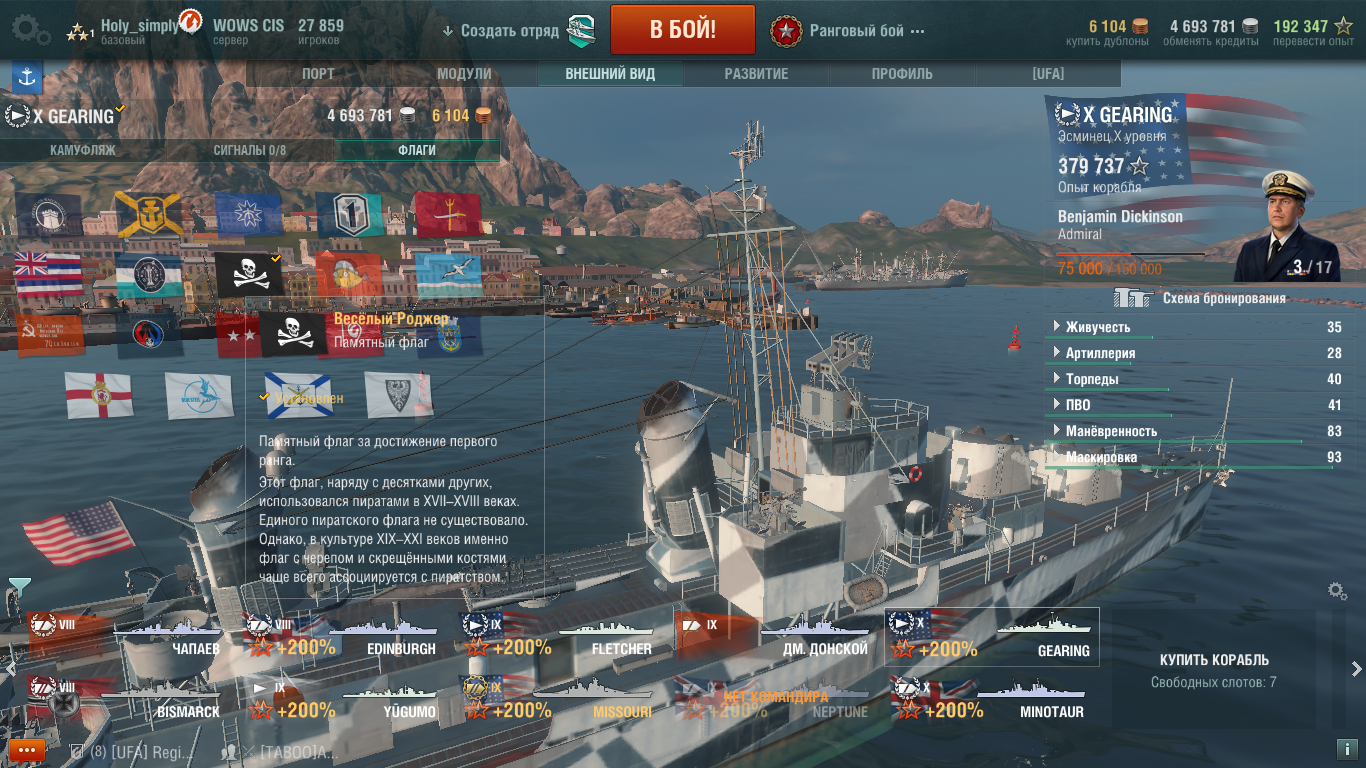
Task: Select the Jolly Roger pirate flag
Action: coord(249,275)
